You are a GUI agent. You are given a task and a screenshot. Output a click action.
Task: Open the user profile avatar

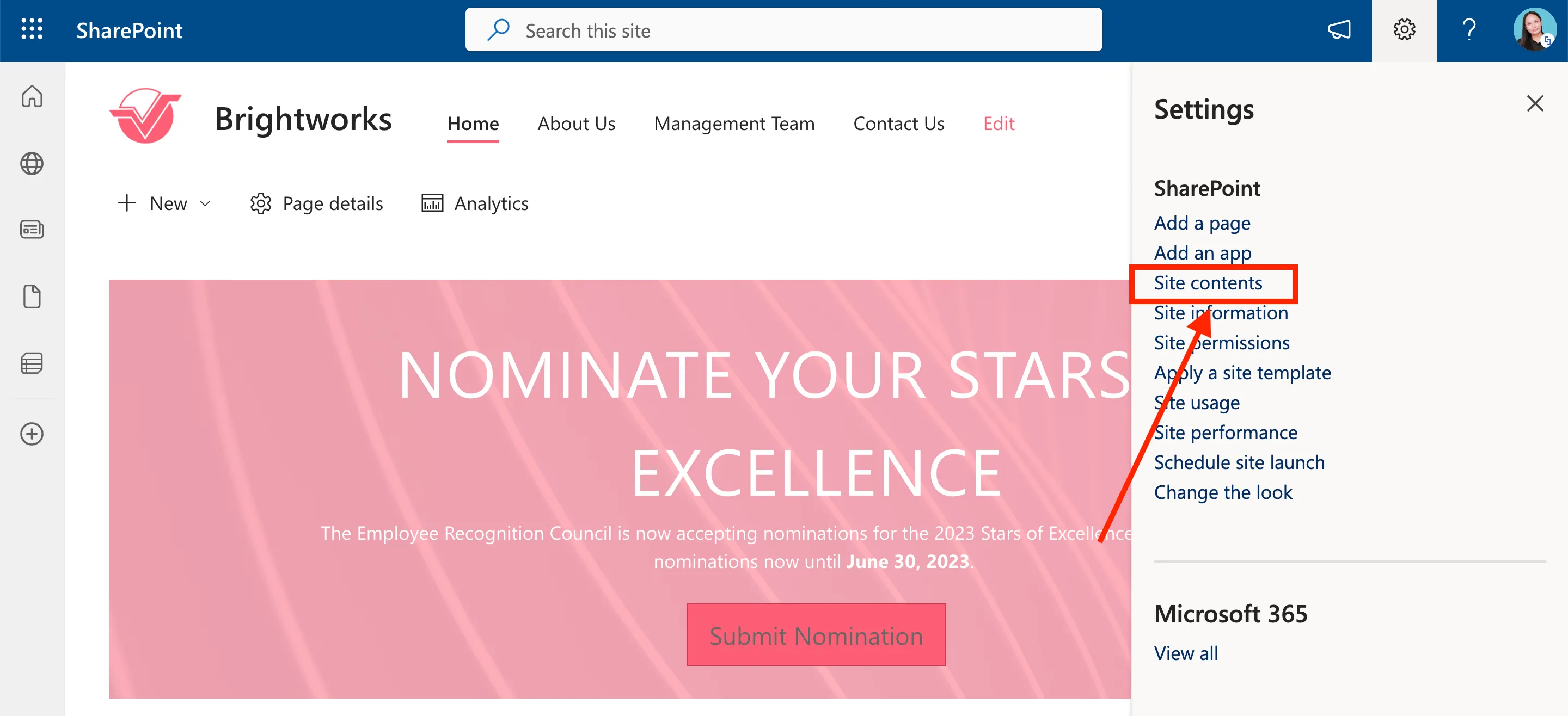pyautogui.click(x=1534, y=29)
